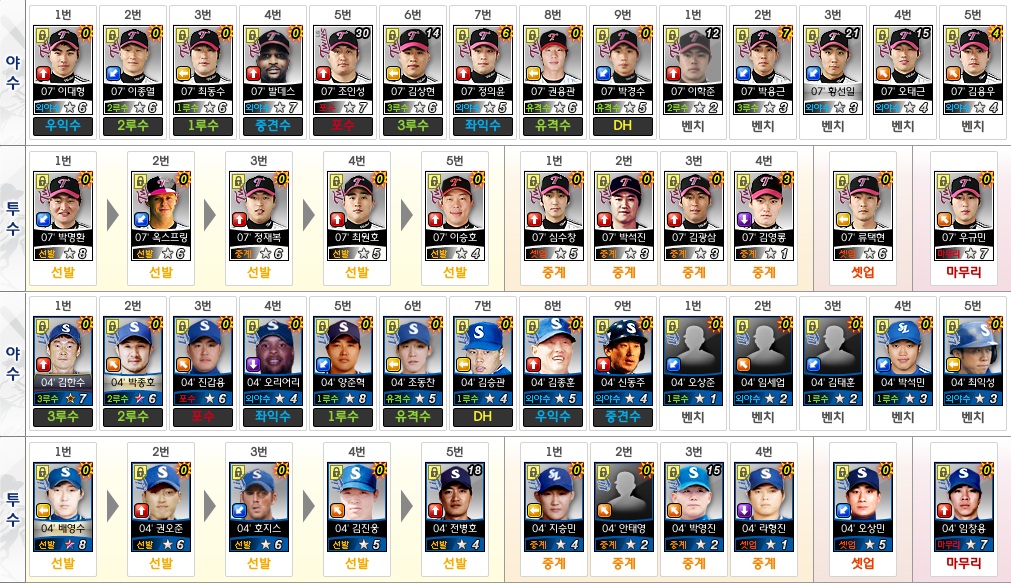
Task: Click blue diagonal arrow on 07' 이종열 card
Action: tap(113, 73)
